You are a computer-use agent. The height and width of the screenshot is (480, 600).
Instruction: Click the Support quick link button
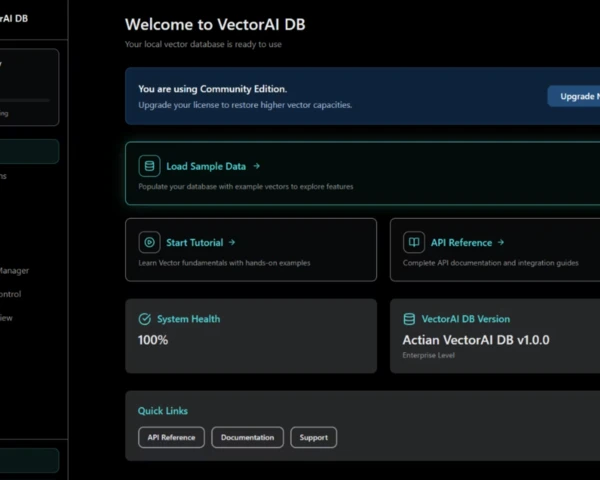(314, 437)
